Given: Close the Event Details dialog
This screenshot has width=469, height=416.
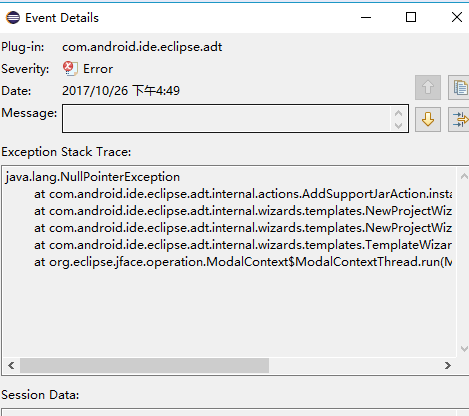Looking at the screenshot, I should coord(457,17).
